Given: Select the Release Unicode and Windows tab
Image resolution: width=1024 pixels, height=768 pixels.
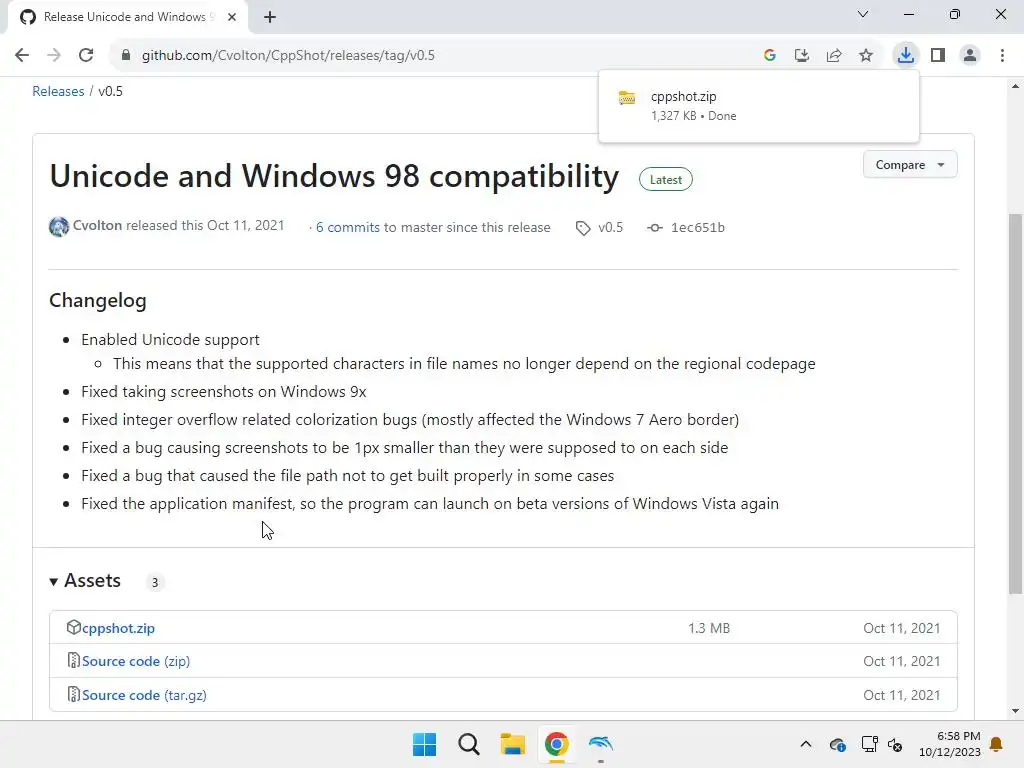Looking at the screenshot, I should (x=127, y=17).
